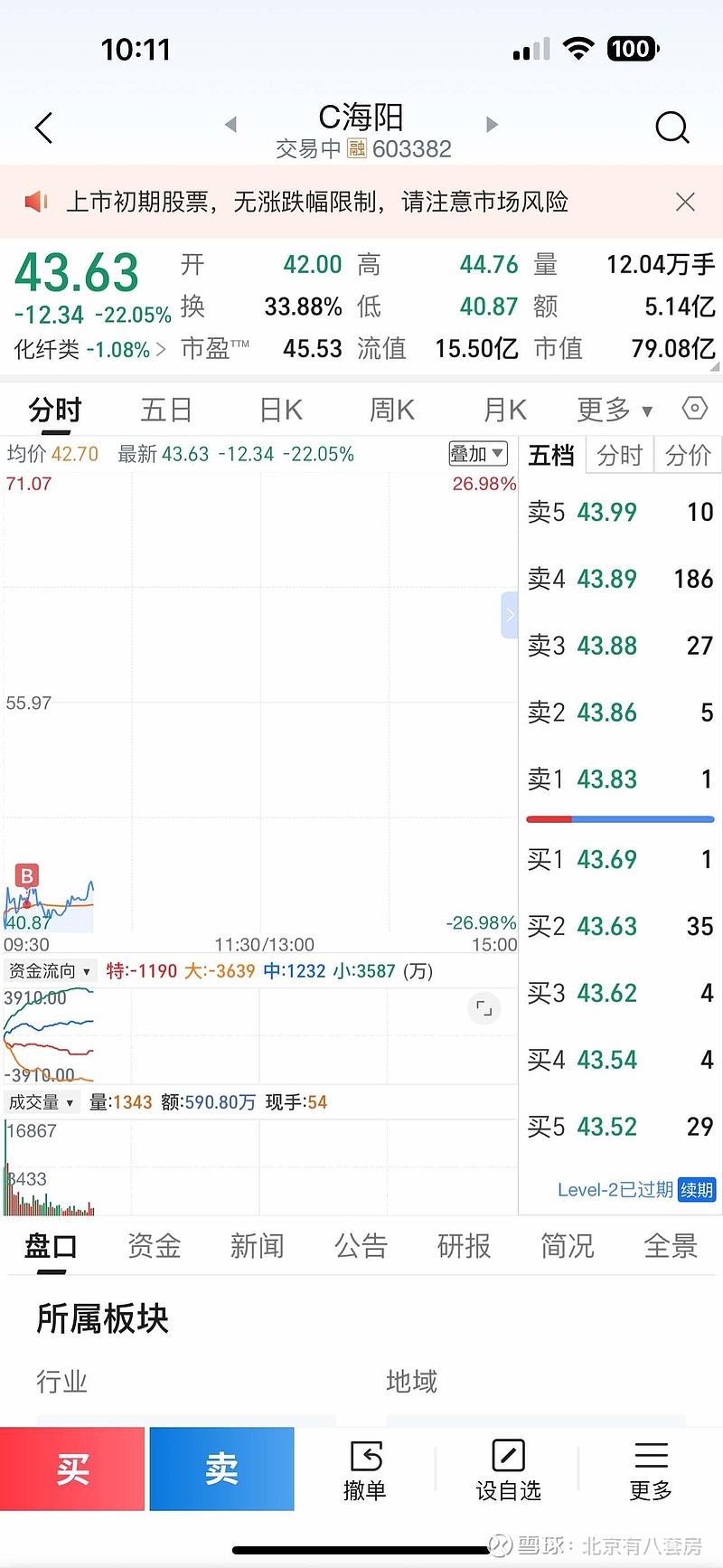This screenshot has height=1568, width=723.
Task: Select 买3 price 43.62 row
Action: point(620,993)
